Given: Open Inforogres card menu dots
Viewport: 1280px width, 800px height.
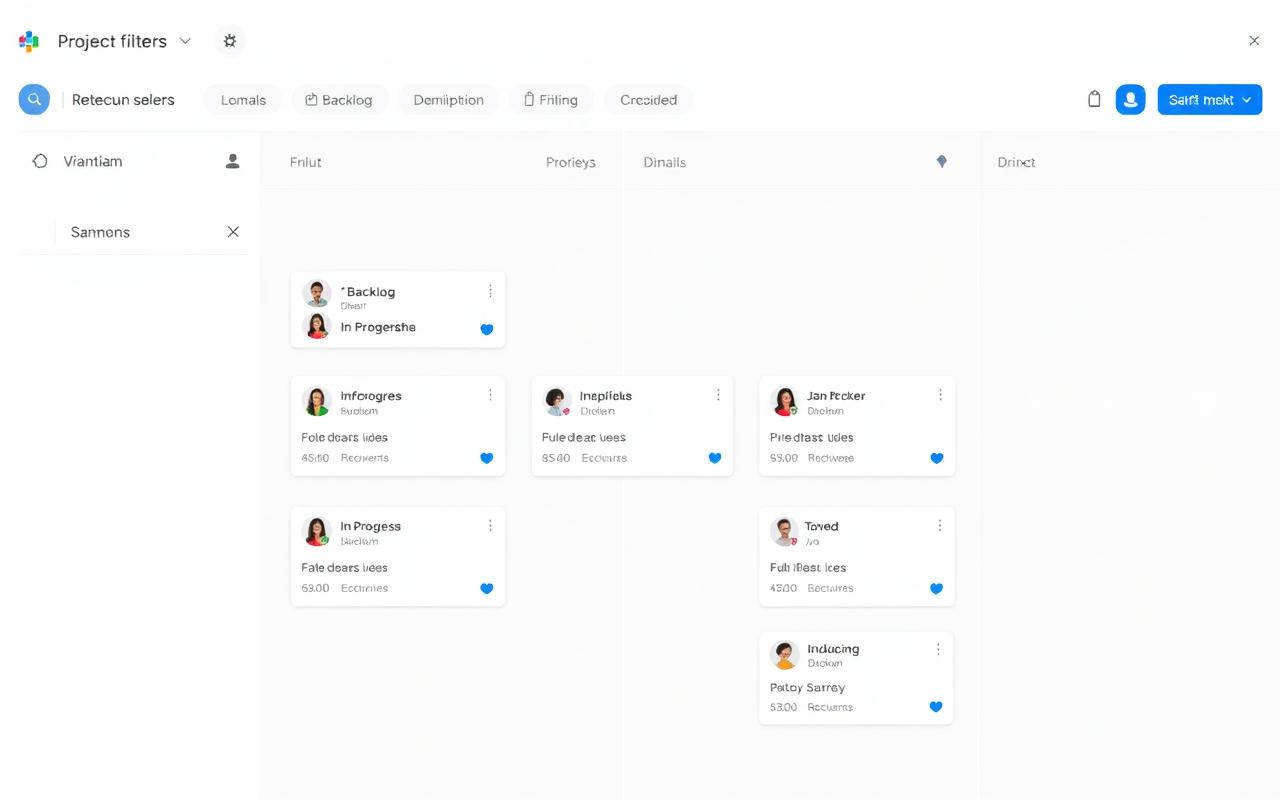Looking at the screenshot, I should click(490, 395).
